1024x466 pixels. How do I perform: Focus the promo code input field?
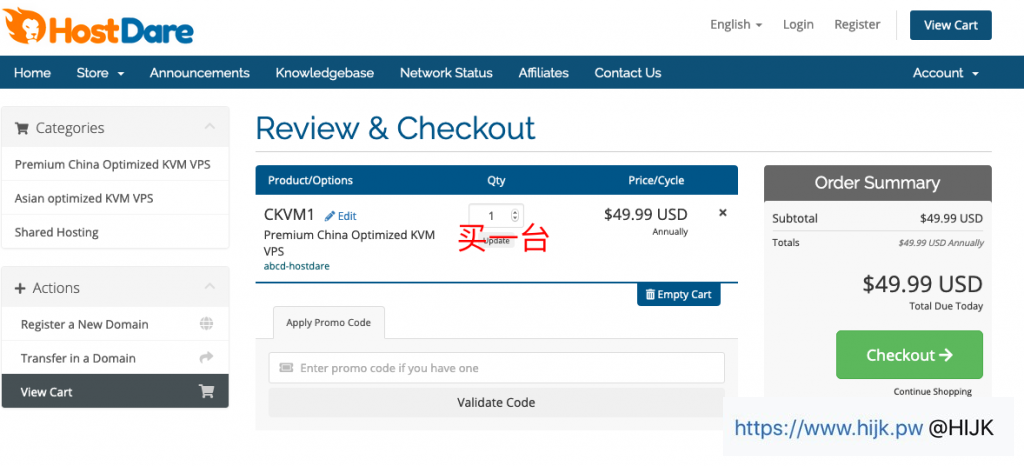[496, 368]
